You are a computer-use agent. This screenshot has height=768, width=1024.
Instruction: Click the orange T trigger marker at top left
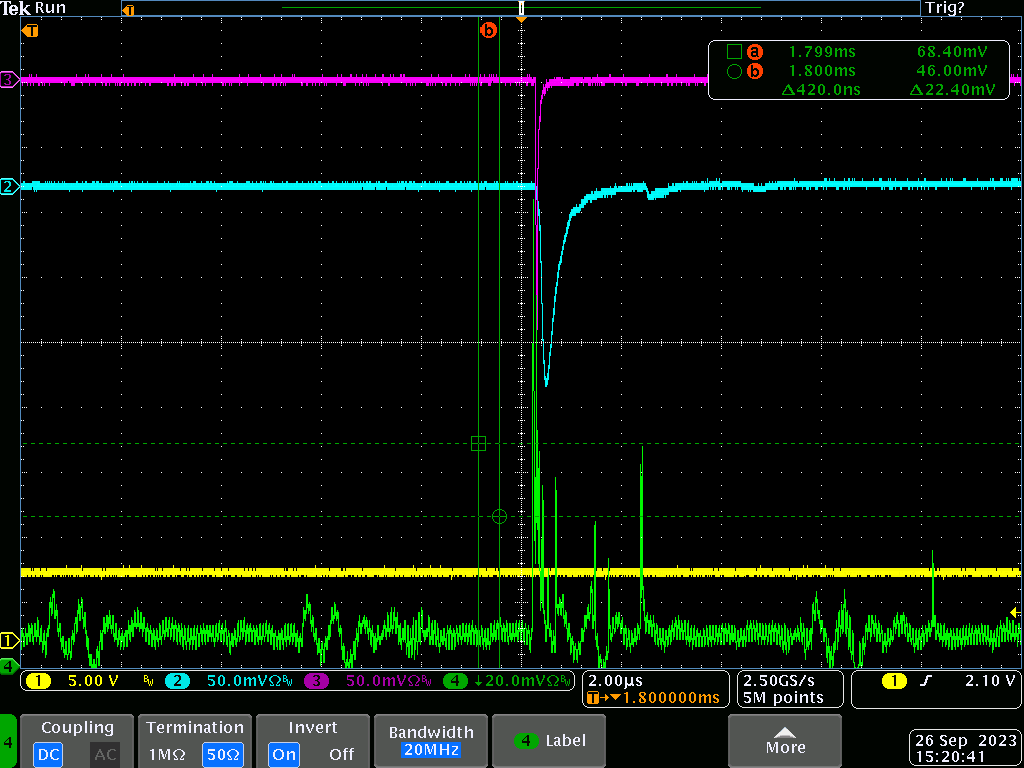click(x=32, y=31)
